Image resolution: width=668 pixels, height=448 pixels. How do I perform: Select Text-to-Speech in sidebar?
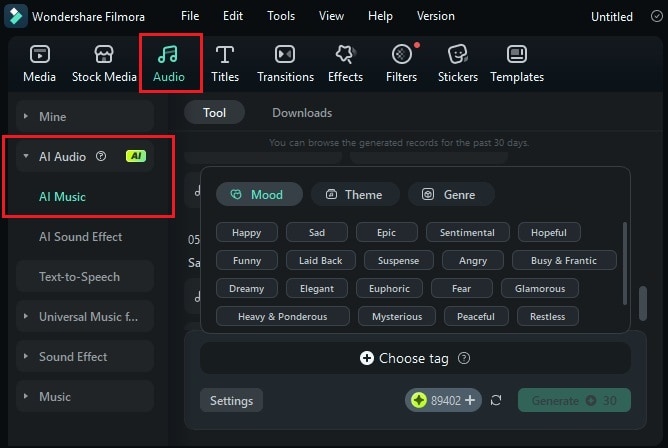pos(85,277)
